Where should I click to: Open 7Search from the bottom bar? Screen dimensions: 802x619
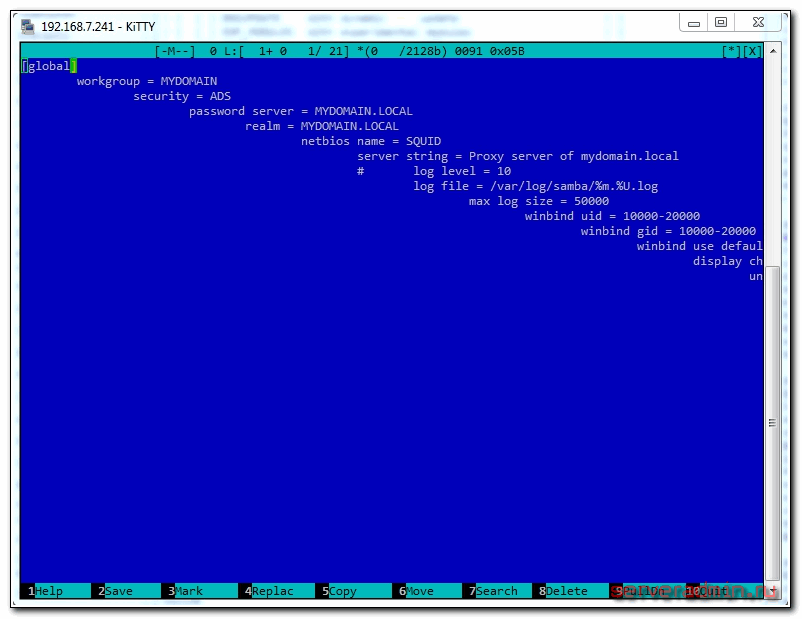492,591
